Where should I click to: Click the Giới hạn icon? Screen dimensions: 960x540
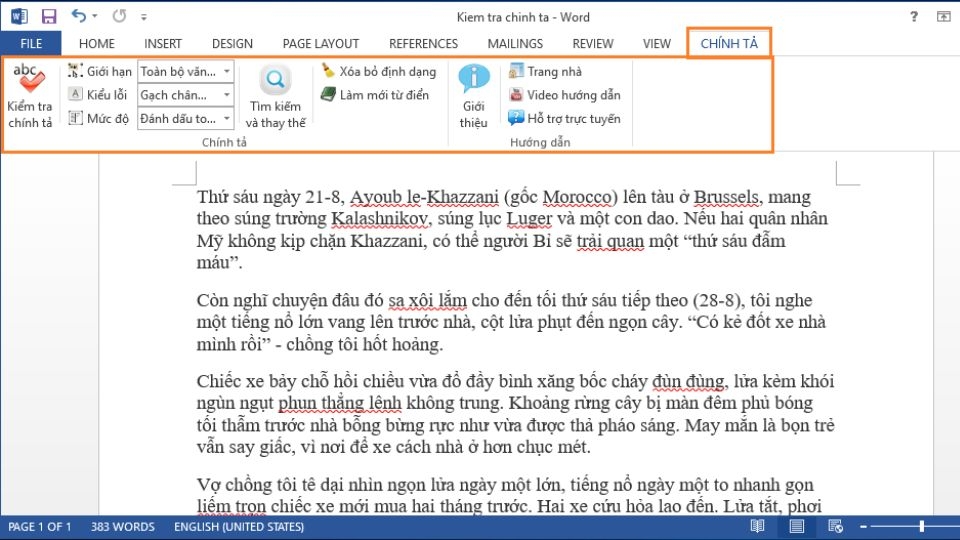(x=75, y=71)
